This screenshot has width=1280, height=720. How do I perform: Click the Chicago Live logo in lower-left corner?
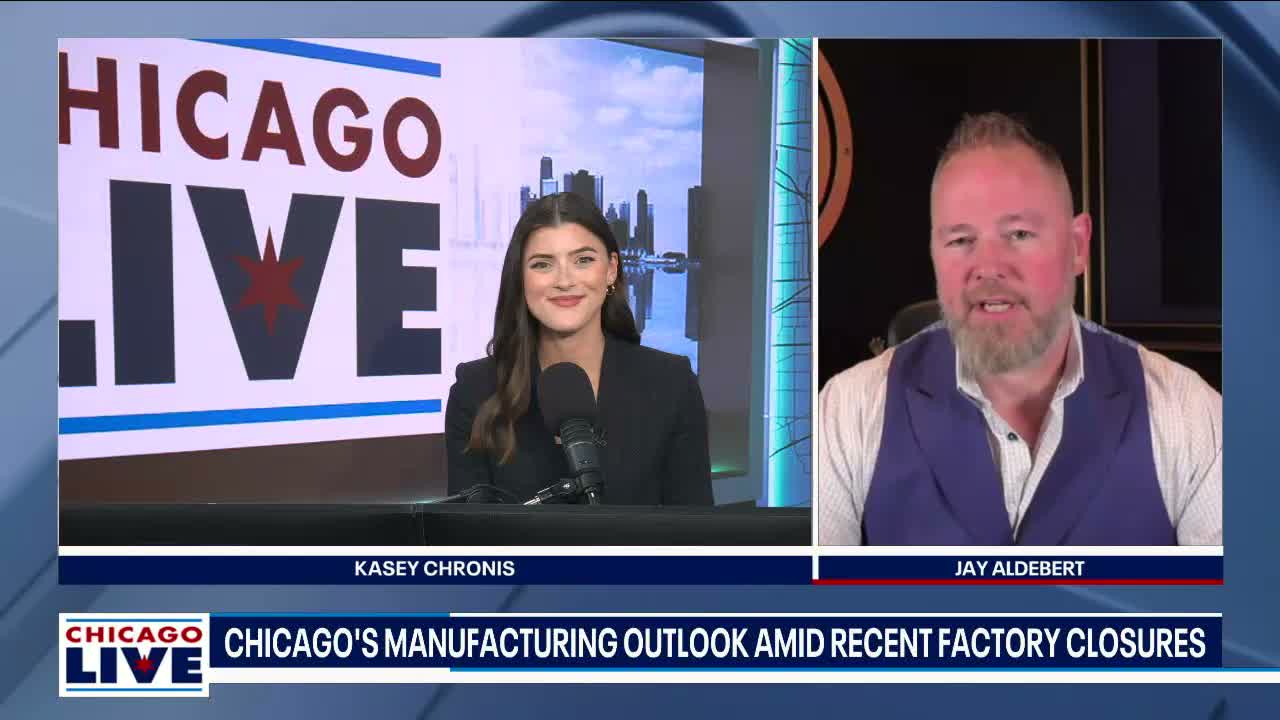(134, 655)
